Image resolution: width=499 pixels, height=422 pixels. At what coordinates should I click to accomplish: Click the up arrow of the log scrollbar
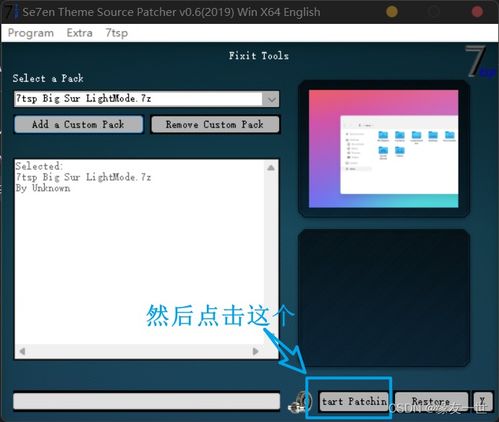point(271,167)
